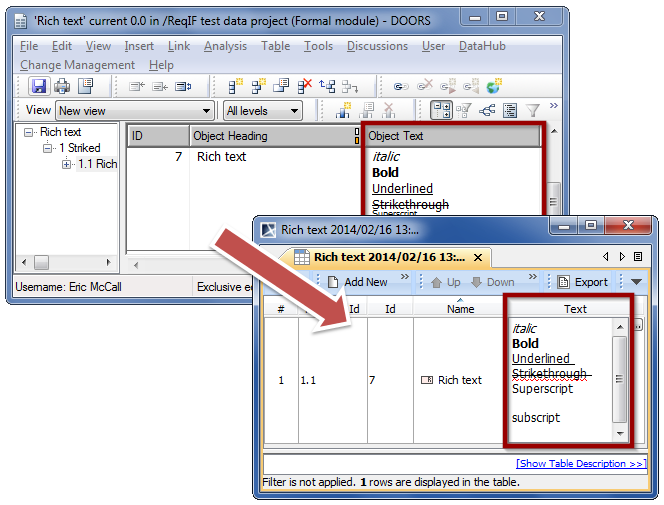This screenshot has width=664, height=505.
Task: Close the Rich text 2014/02/16 tab
Action: (478, 257)
